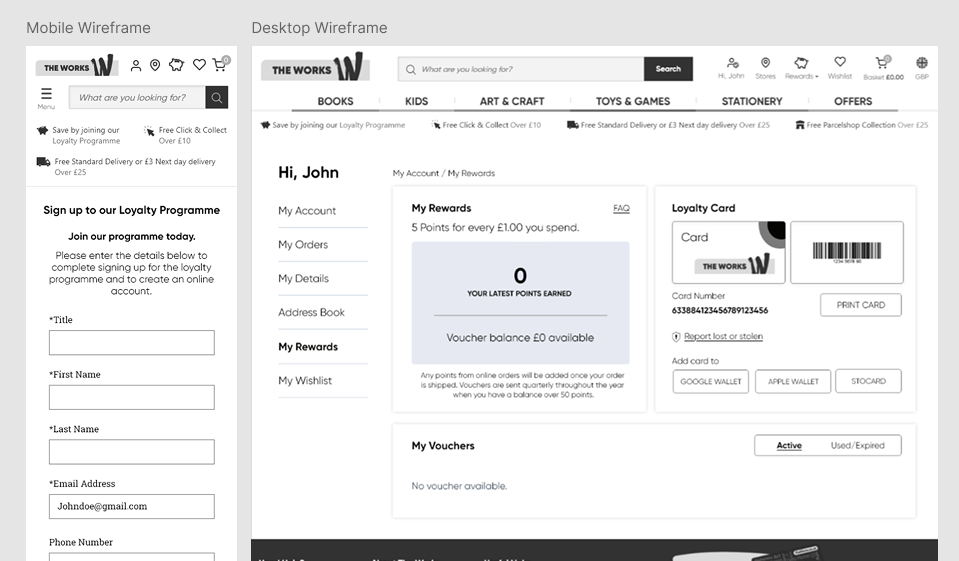Open the desktop Basket cart icon
This screenshot has height=561, width=959.
[882, 63]
